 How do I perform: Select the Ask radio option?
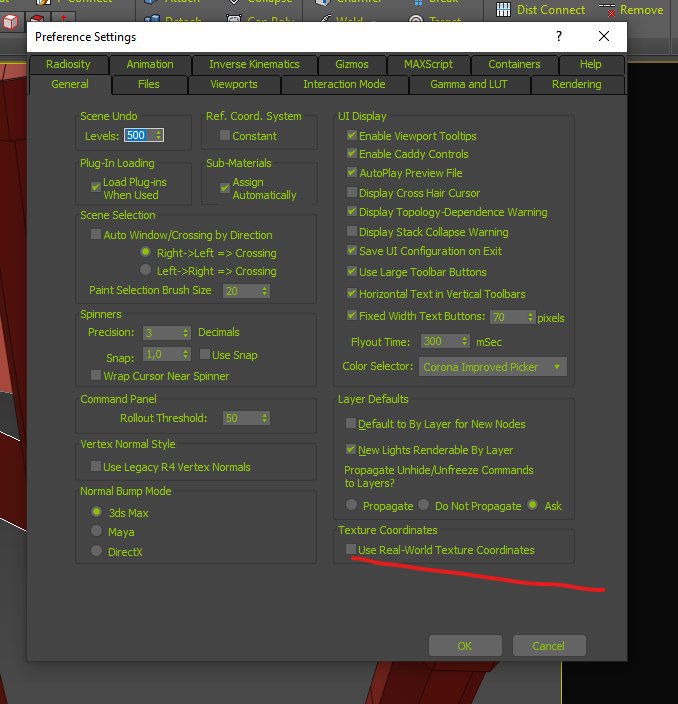(x=533, y=505)
